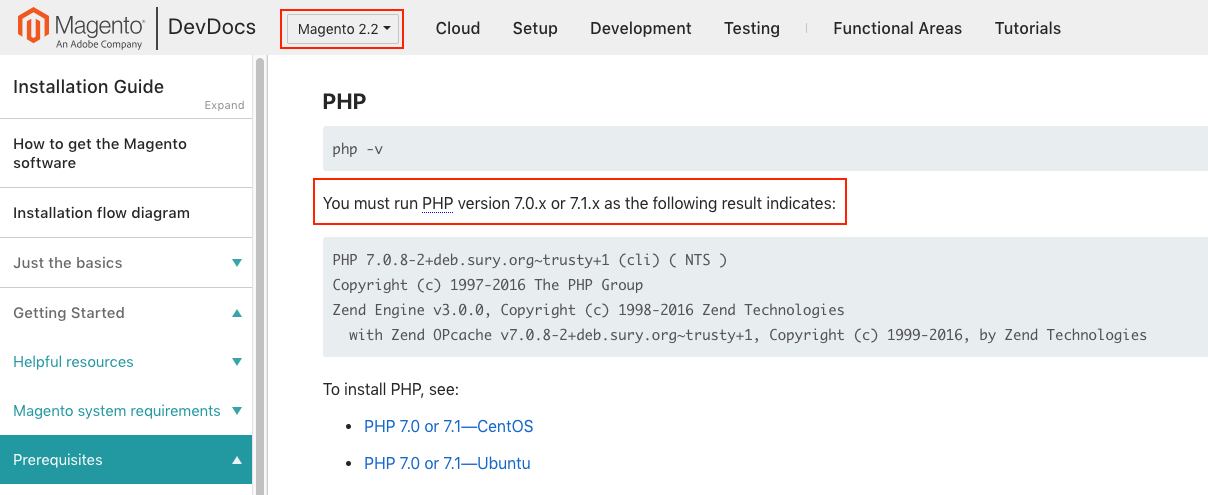Open the Setup menu
This screenshot has height=495, width=1208.
(535, 28)
